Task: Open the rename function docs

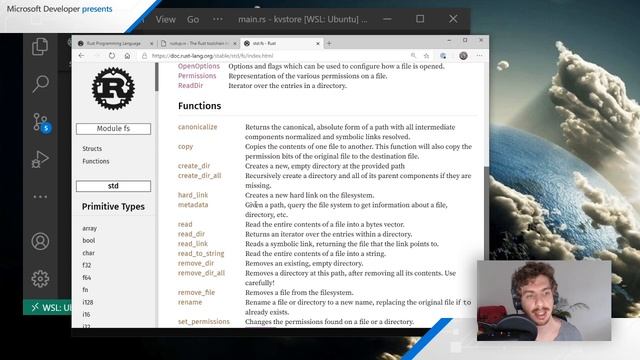Action: pyautogui.click(x=190, y=302)
